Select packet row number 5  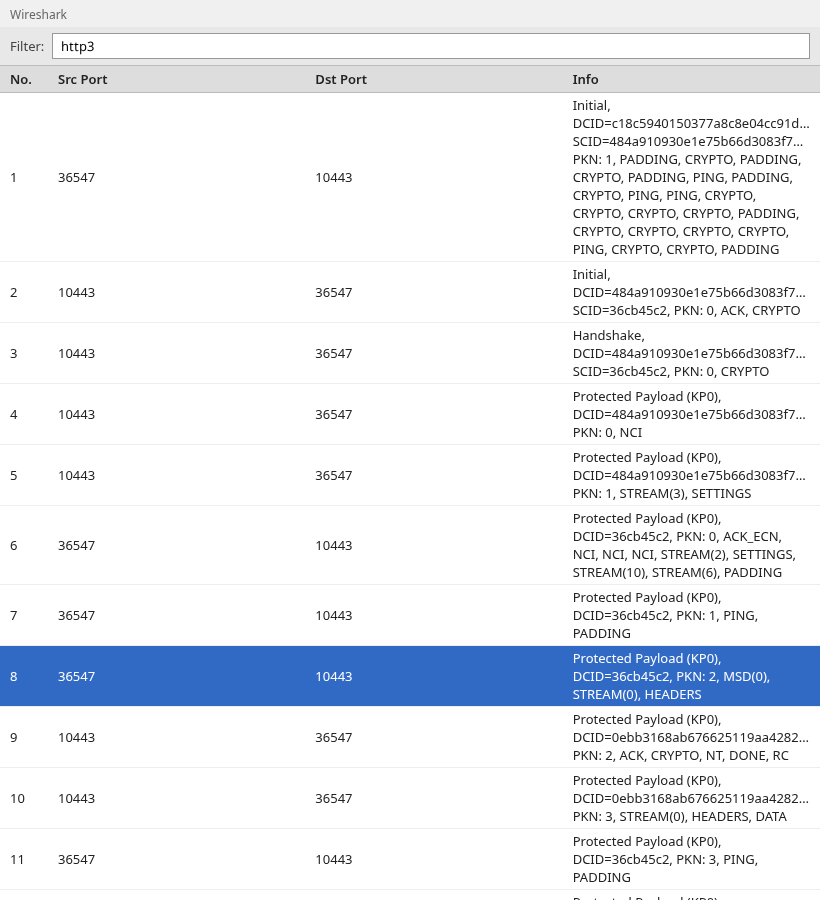tap(410, 475)
